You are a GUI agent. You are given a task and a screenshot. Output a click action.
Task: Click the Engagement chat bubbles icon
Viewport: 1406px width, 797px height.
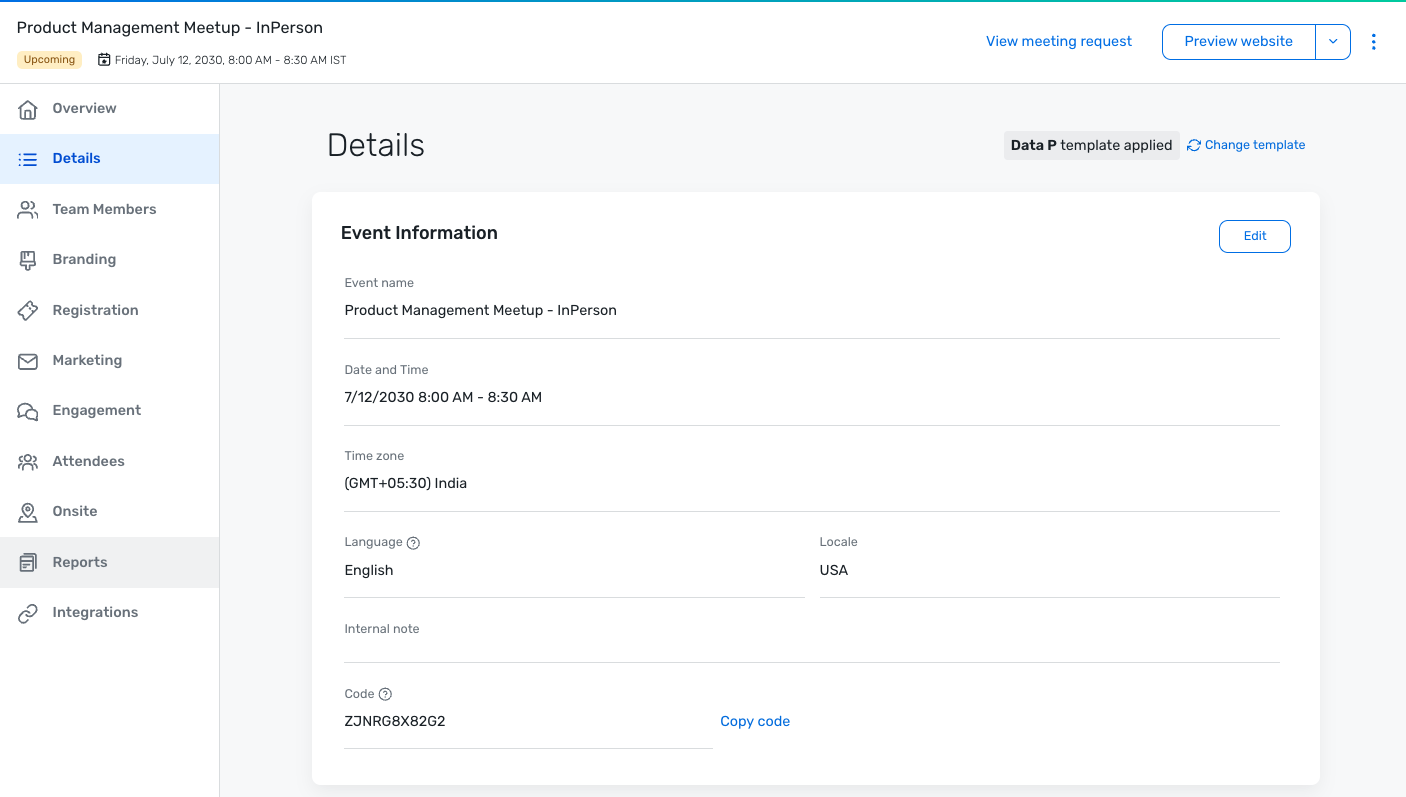point(28,411)
